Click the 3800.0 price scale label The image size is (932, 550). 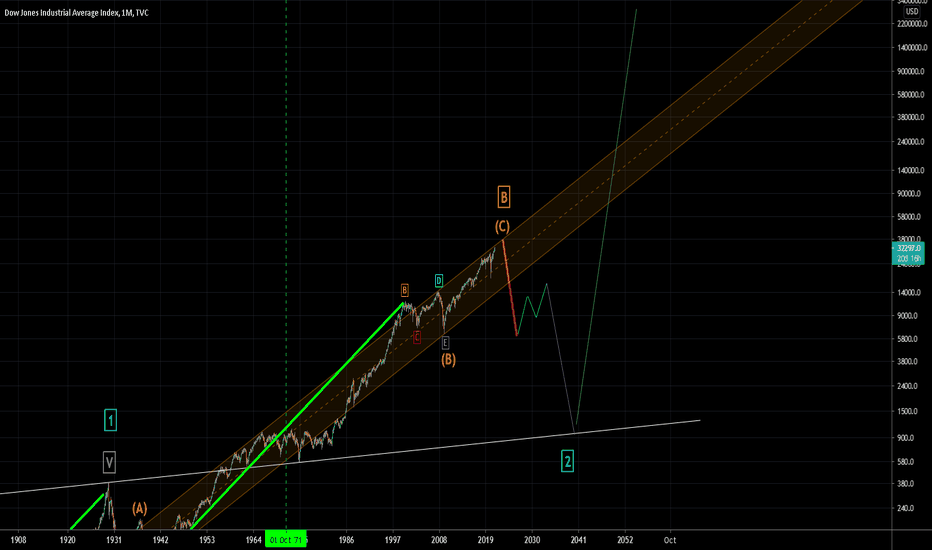coord(909,362)
